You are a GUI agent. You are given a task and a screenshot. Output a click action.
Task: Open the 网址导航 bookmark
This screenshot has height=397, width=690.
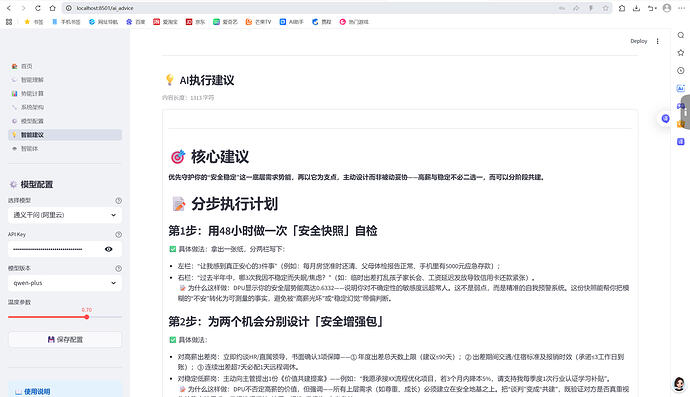(x=103, y=22)
